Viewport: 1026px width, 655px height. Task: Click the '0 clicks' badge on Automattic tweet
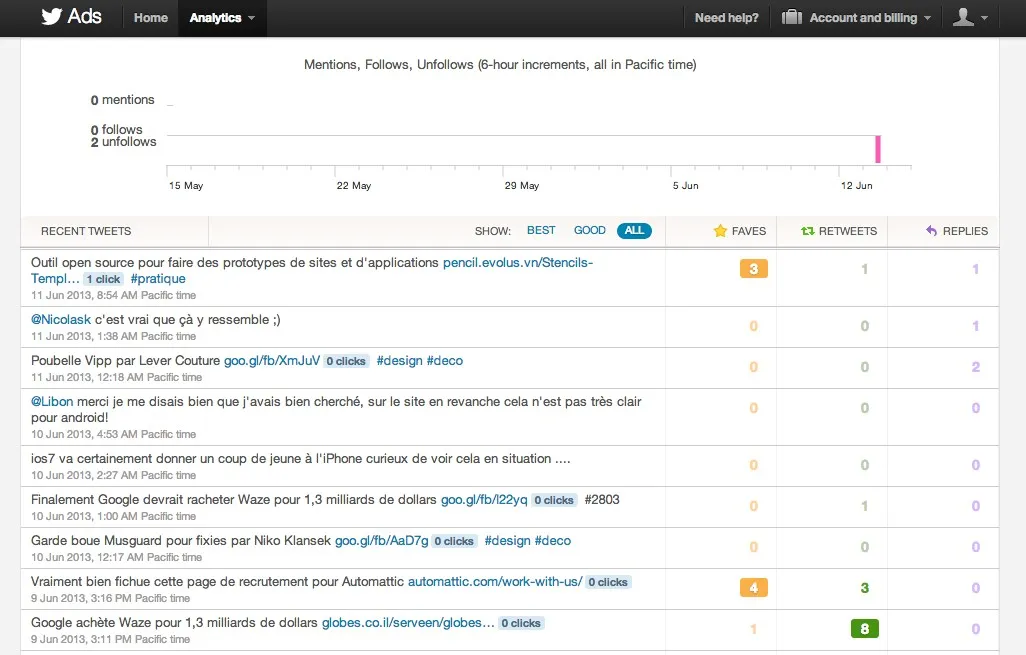(x=608, y=582)
